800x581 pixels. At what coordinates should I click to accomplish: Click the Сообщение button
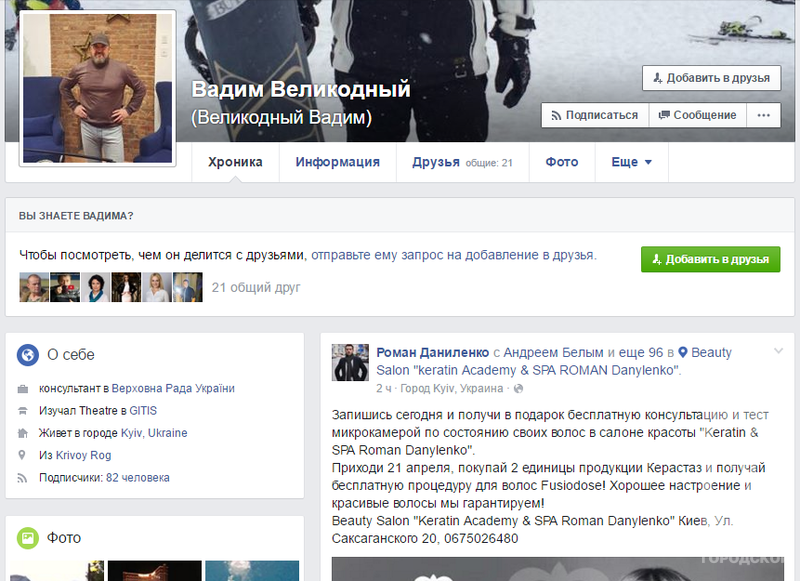click(697, 115)
